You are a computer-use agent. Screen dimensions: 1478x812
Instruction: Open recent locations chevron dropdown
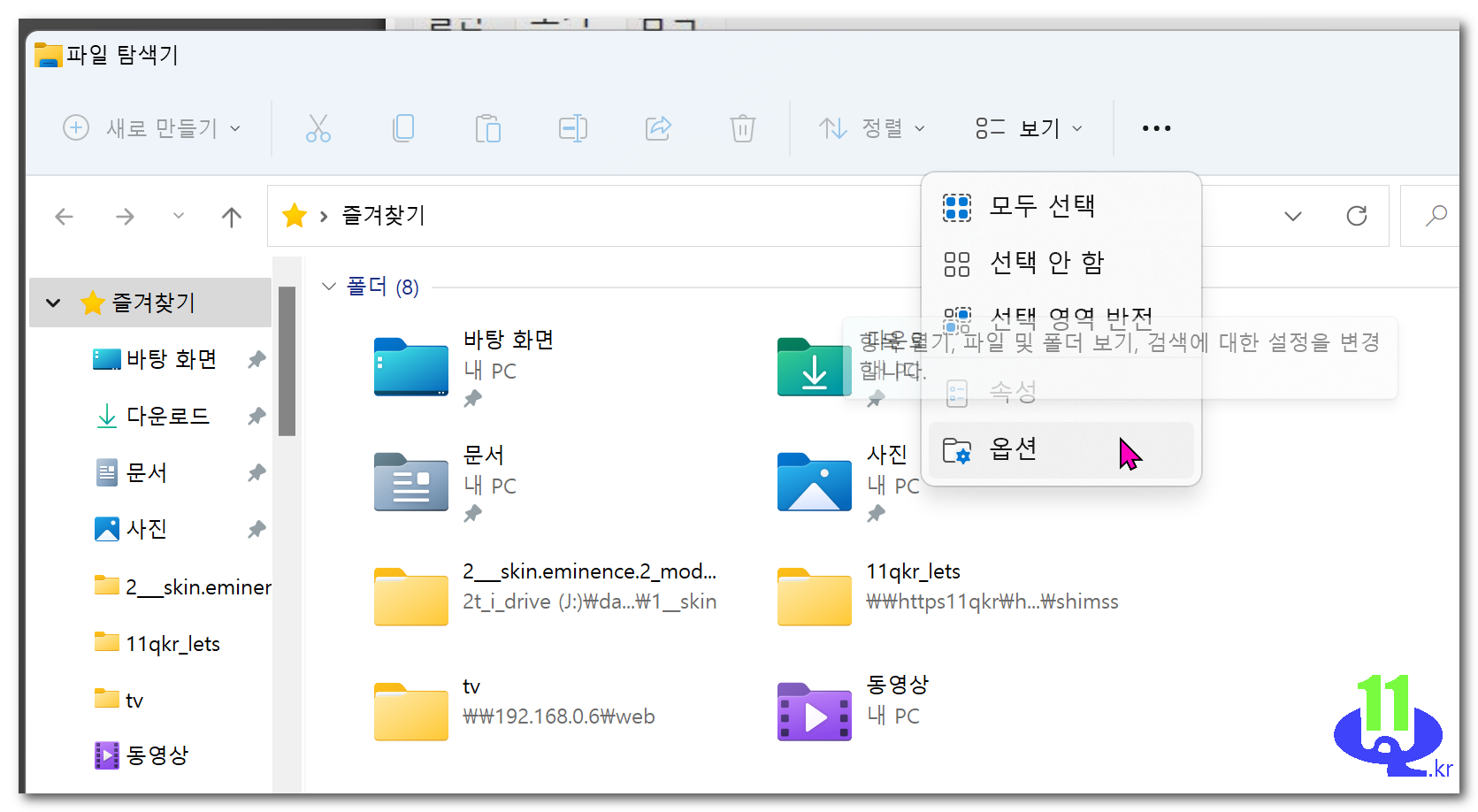tap(179, 215)
